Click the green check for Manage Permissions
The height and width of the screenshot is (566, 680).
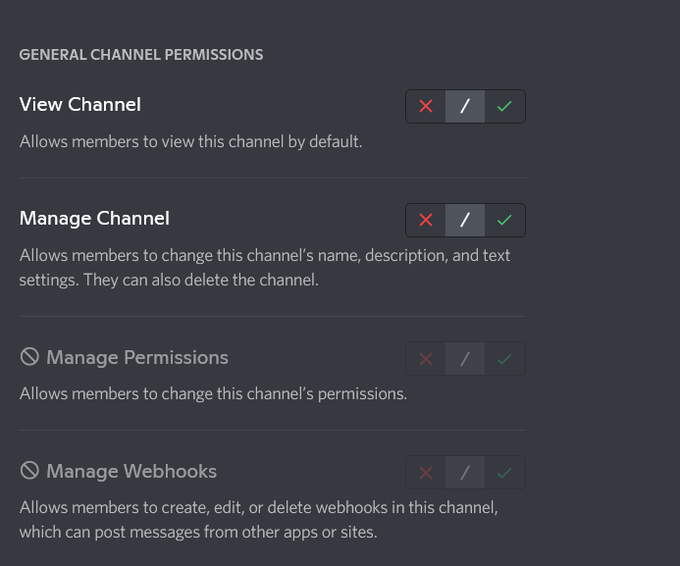[505, 359]
